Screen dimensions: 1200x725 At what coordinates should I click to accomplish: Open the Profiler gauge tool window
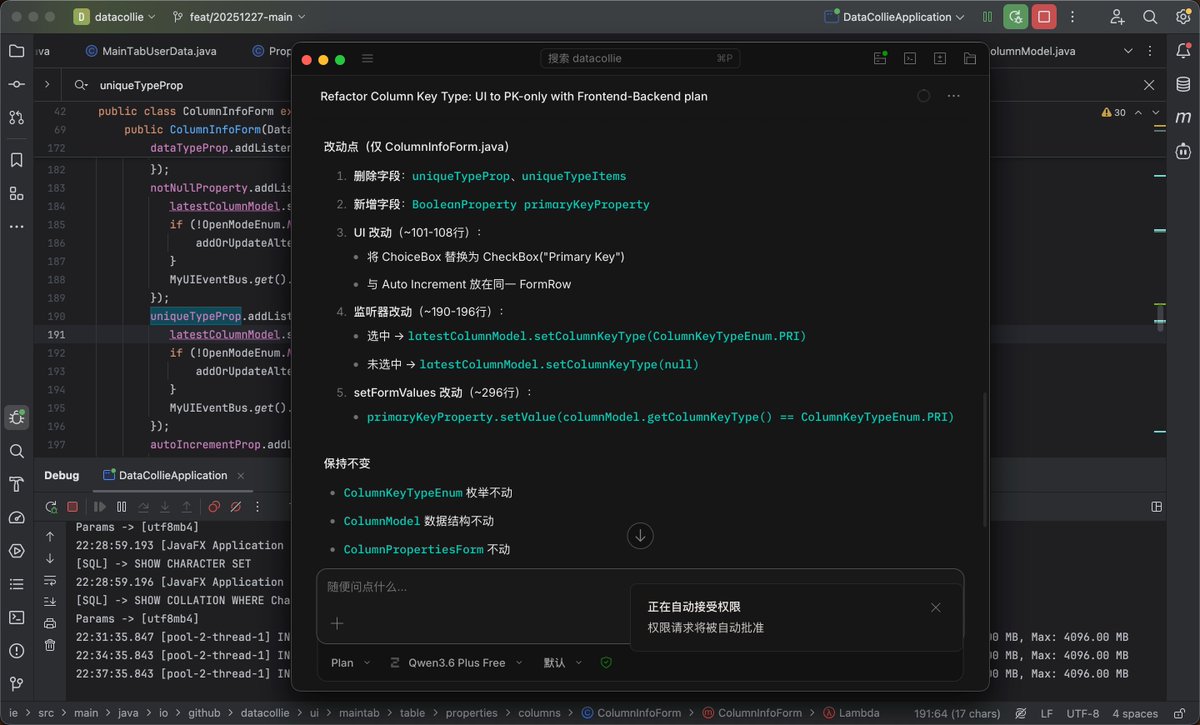tap(16, 517)
